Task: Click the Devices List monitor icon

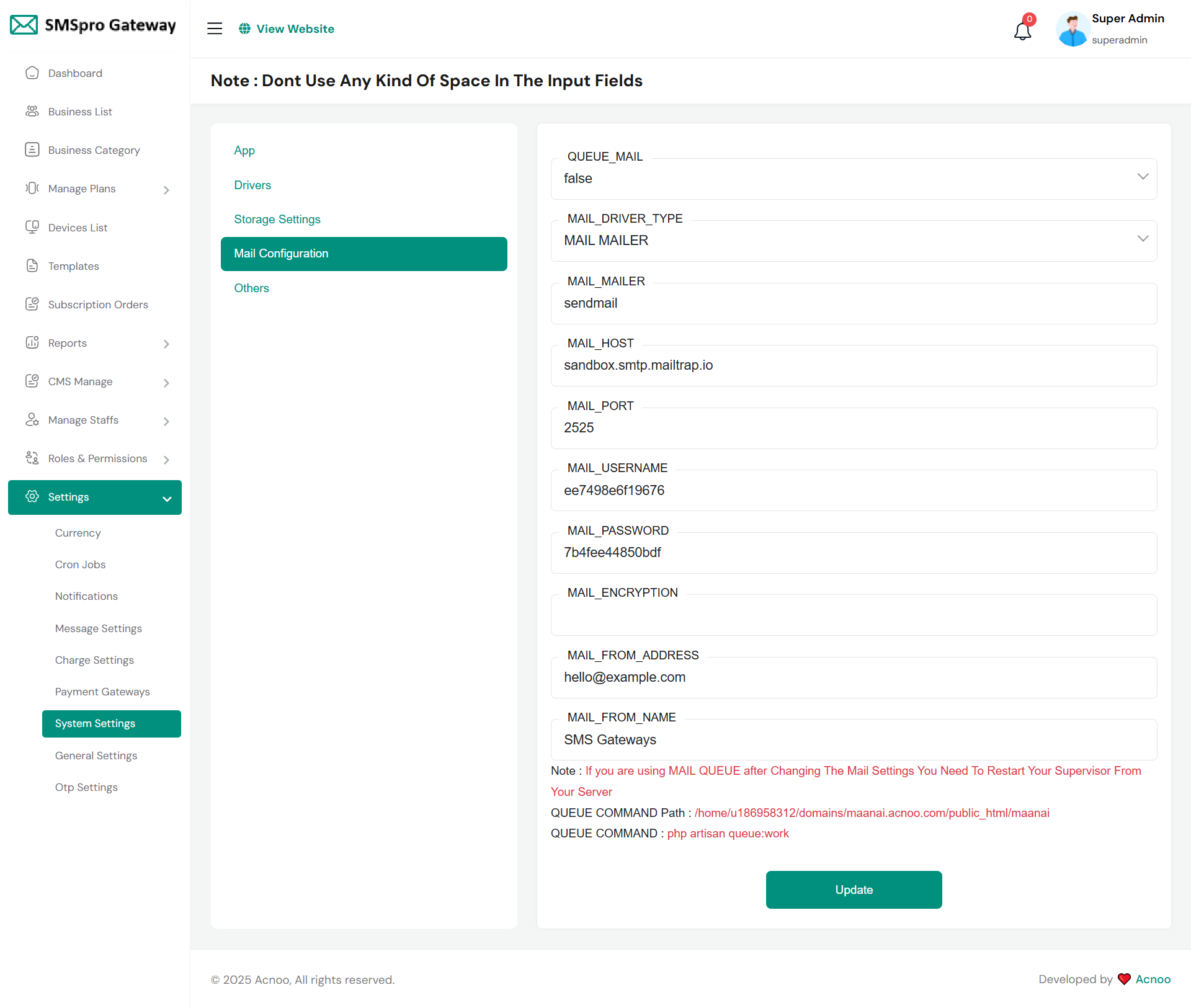Action: click(32, 227)
